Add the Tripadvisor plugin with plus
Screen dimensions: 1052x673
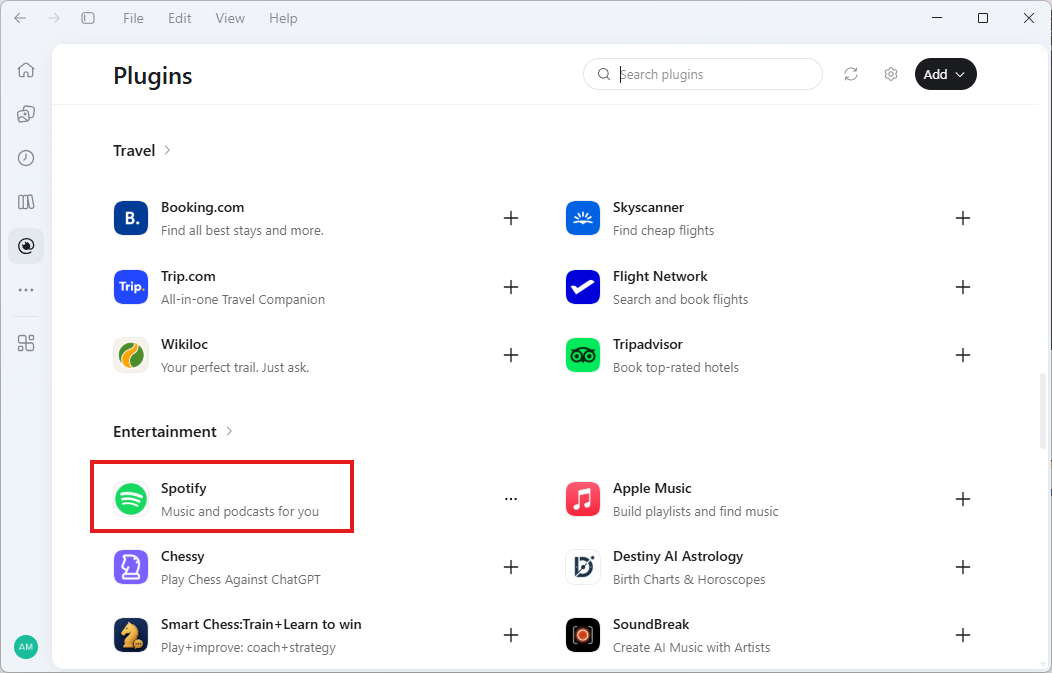pos(963,355)
